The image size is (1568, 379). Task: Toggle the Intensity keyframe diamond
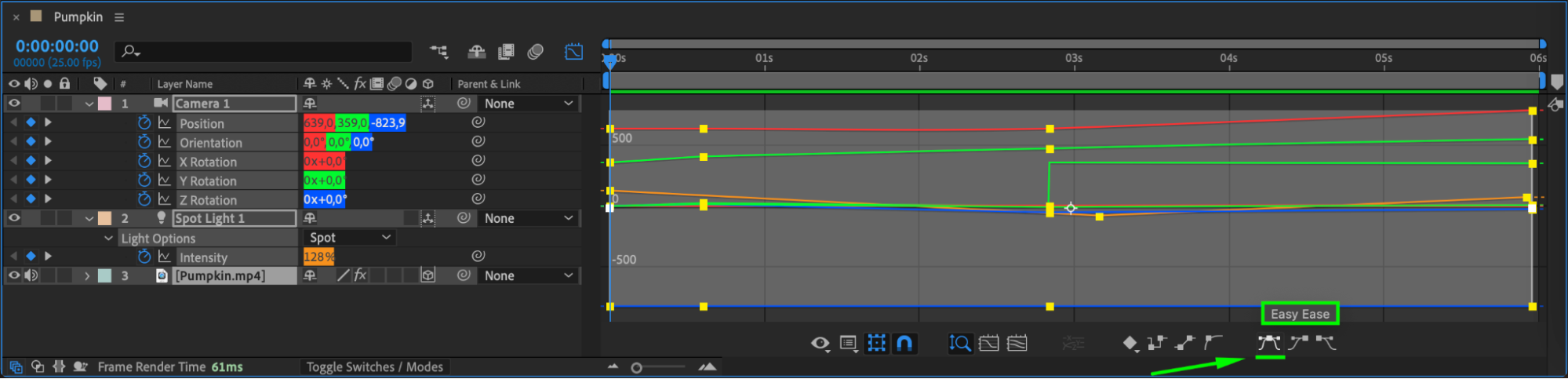(x=31, y=257)
